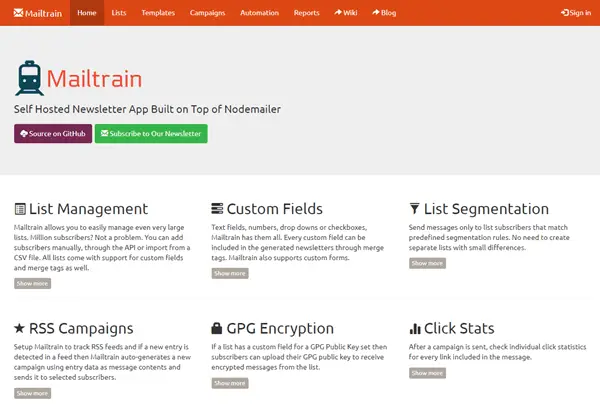Click the Custom Fields stacked-rows icon

coord(217,209)
